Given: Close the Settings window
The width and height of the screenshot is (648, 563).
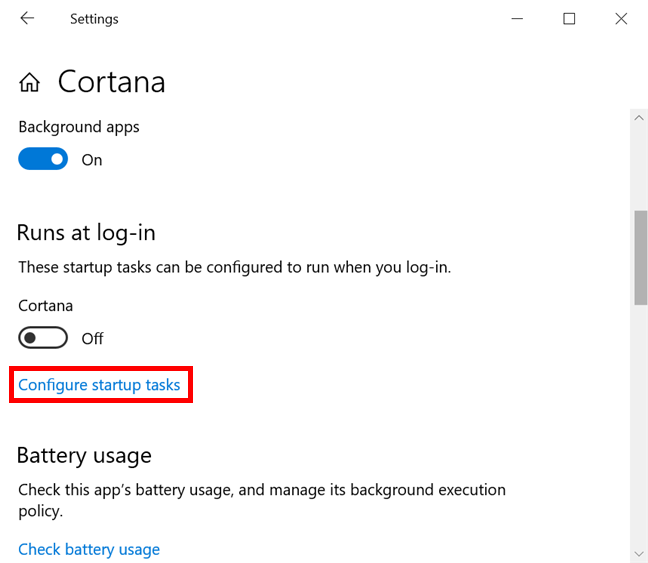Looking at the screenshot, I should (621, 19).
